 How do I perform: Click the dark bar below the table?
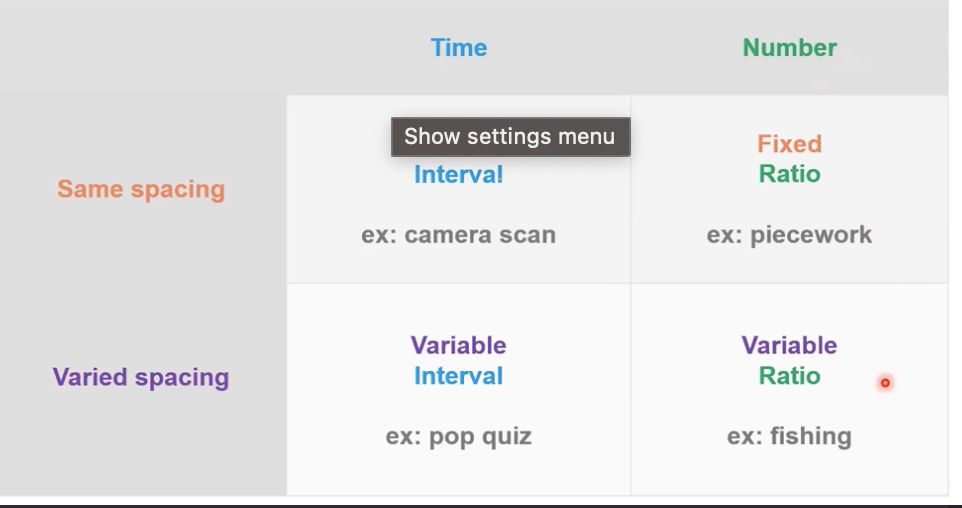(481, 506)
